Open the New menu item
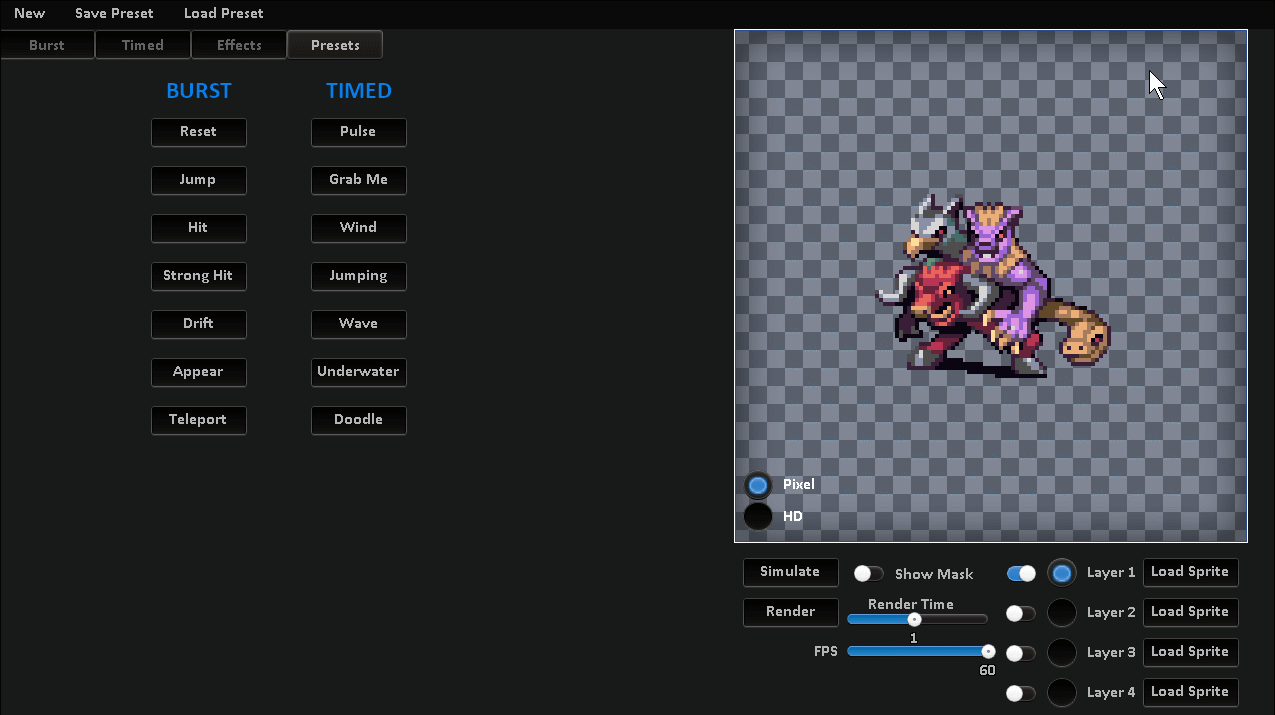1275x715 pixels. 29,13
